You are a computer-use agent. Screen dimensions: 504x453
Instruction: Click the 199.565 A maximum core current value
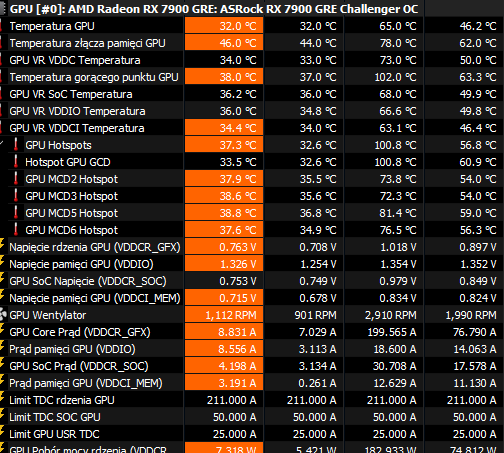tap(392, 332)
